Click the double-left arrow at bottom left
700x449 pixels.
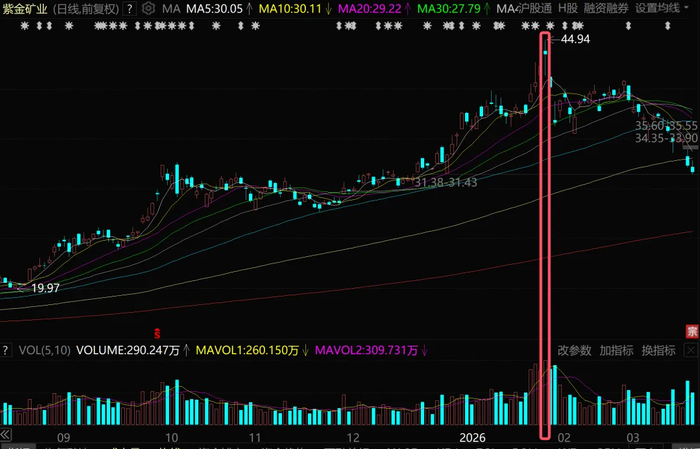[5, 435]
